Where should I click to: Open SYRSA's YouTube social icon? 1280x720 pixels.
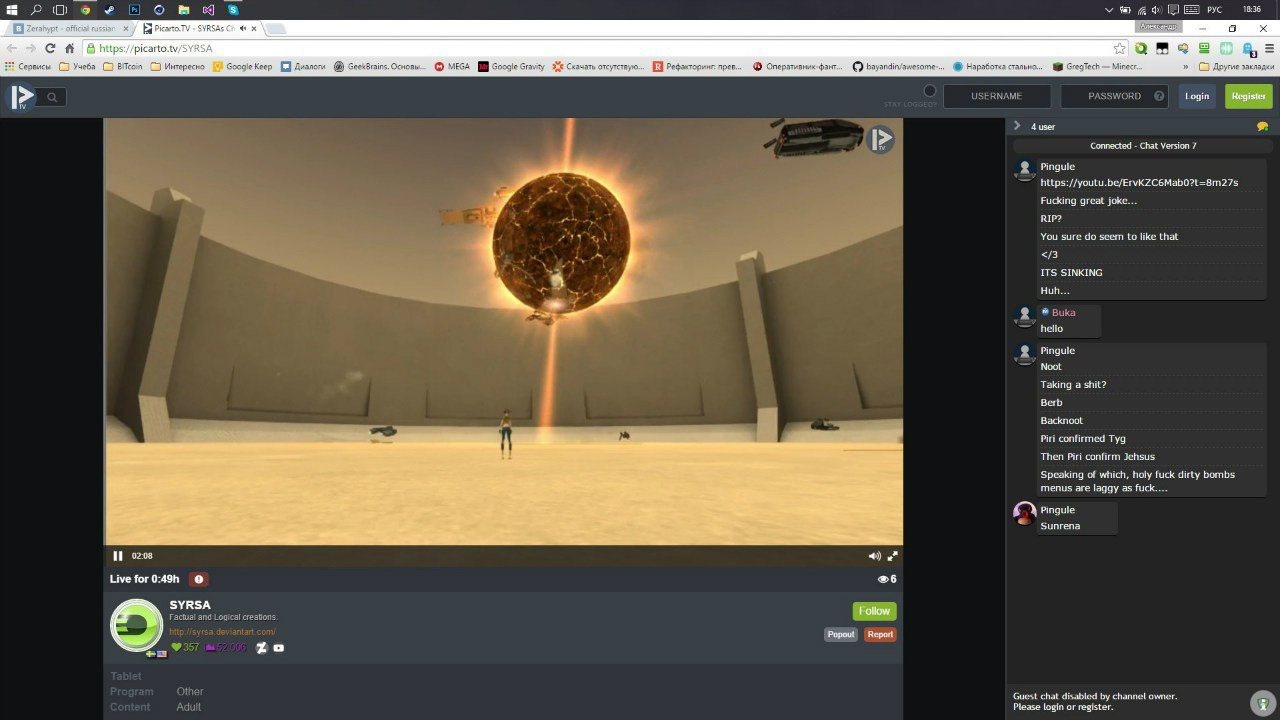click(279, 648)
